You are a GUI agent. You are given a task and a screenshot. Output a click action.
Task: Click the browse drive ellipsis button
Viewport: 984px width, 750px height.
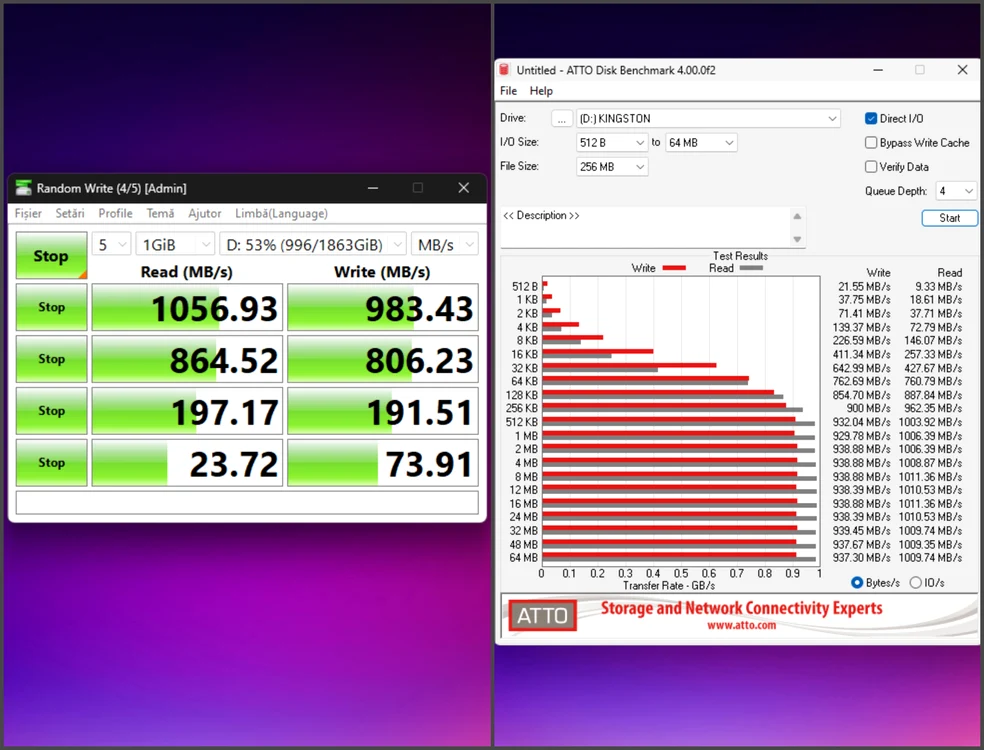coord(562,119)
